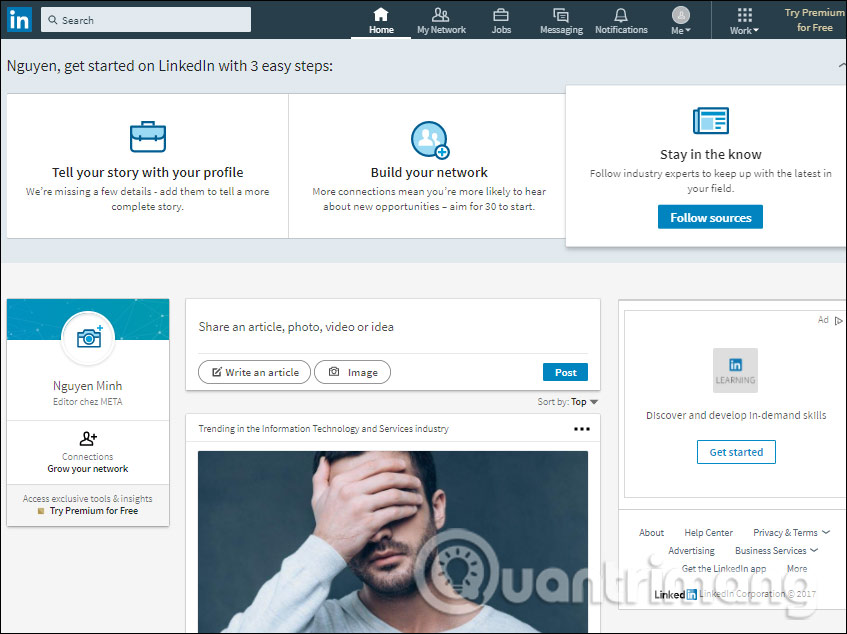847x634 pixels.
Task: Select Write an article
Action: click(254, 371)
